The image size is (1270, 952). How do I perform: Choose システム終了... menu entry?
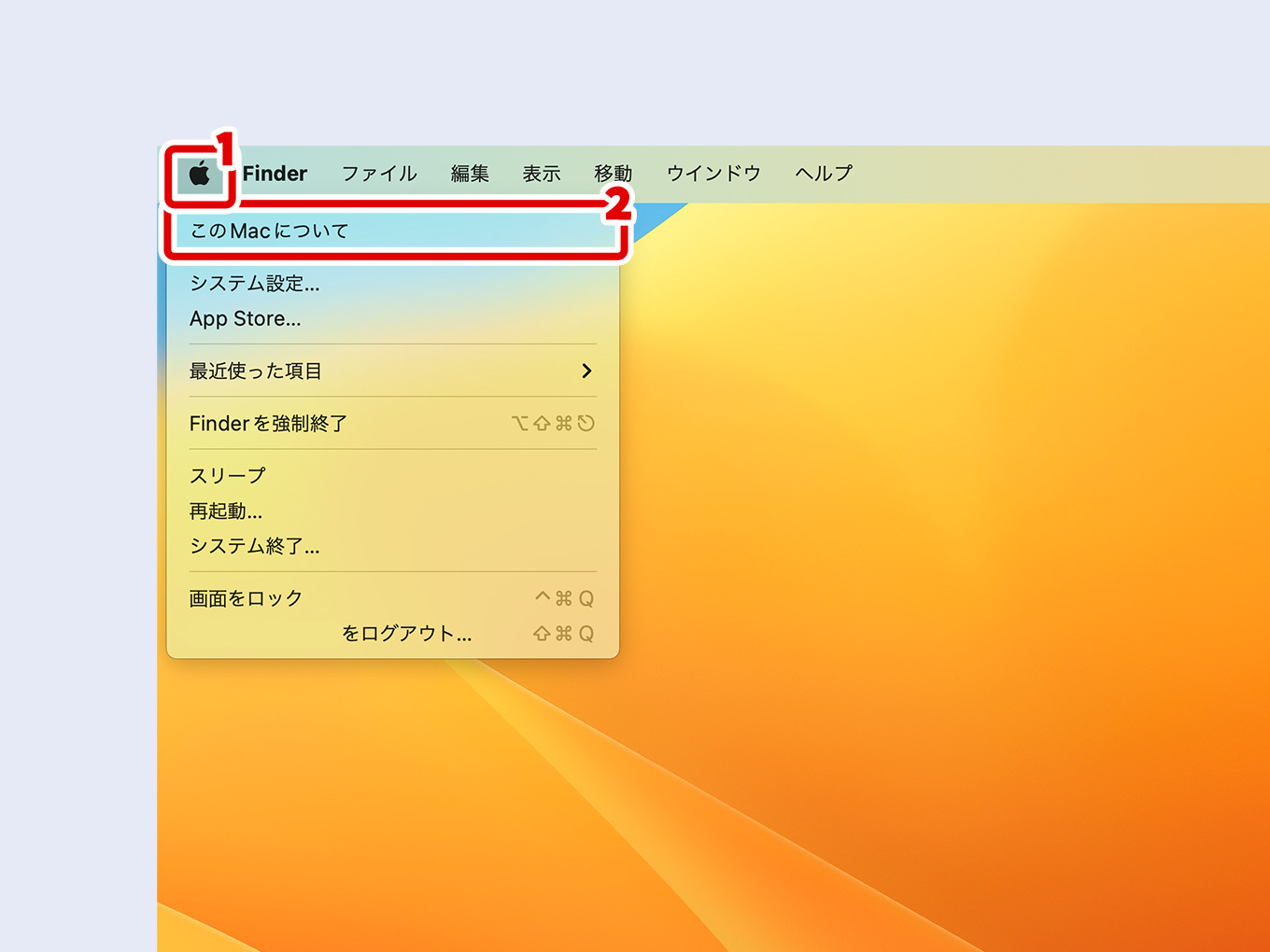pos(393,546)
